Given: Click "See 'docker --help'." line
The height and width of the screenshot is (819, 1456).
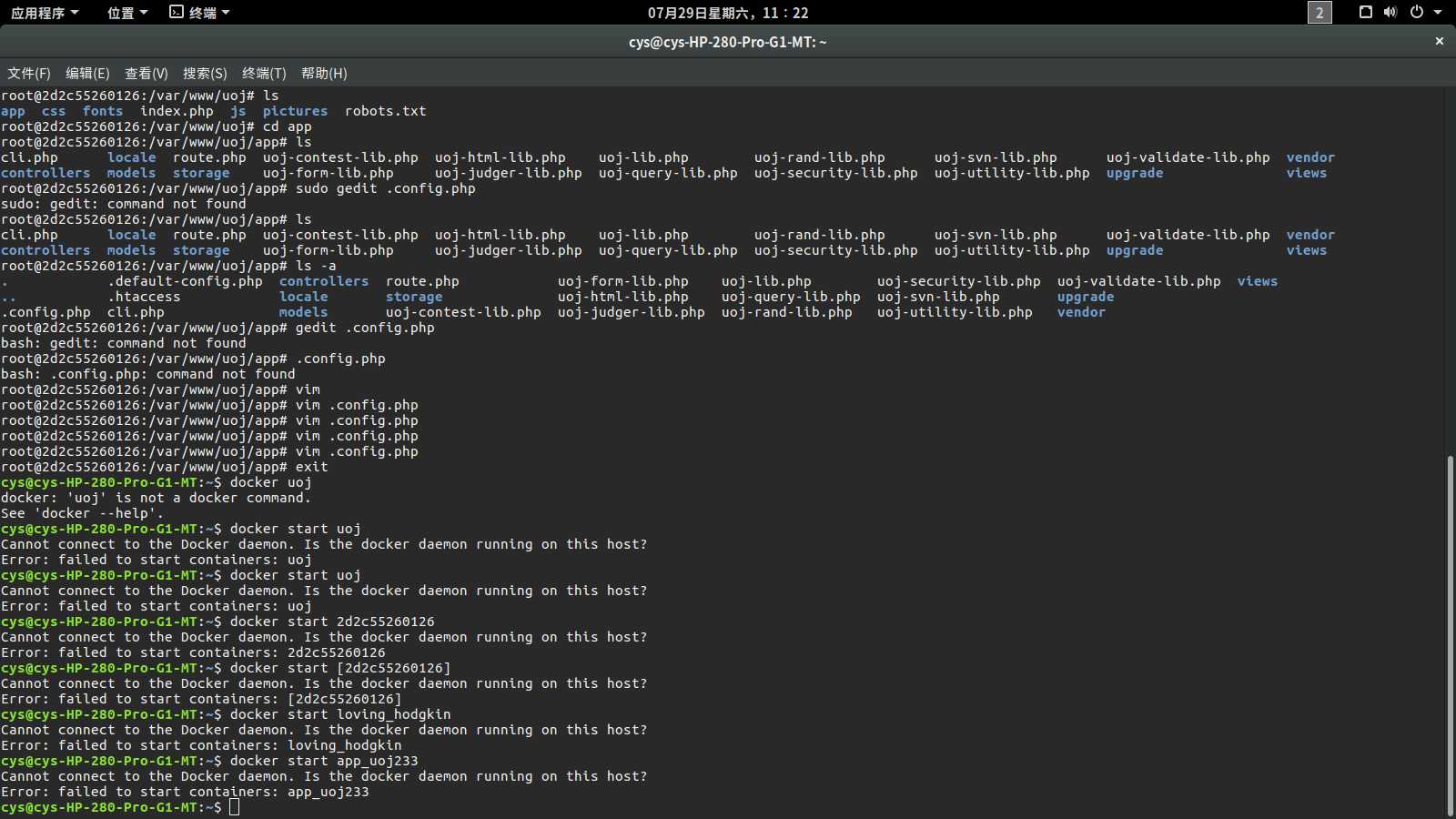Looking at the screenshot, I should [83, 513].
